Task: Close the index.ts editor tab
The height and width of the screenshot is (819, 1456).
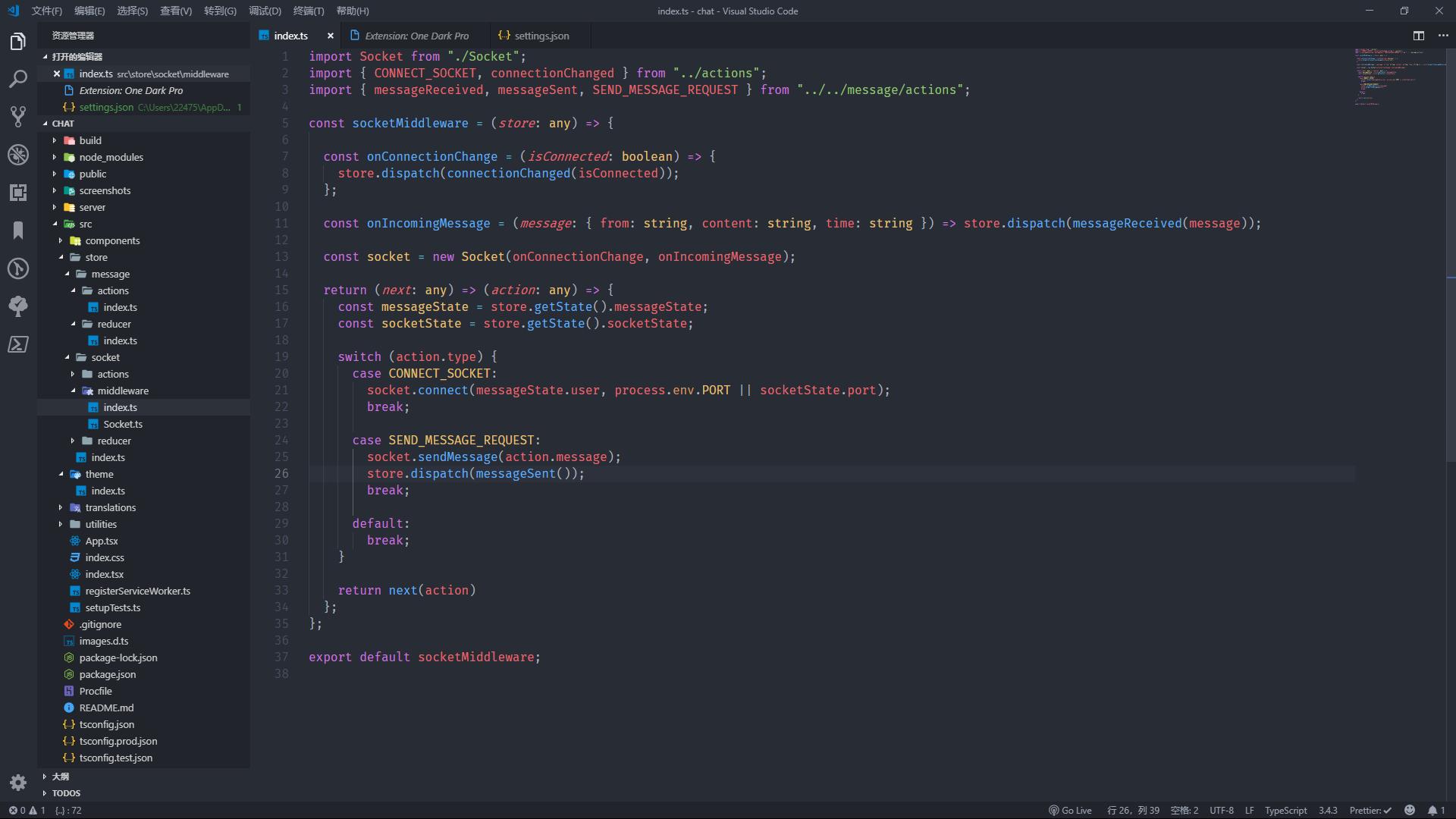Action: pos(330,36)
